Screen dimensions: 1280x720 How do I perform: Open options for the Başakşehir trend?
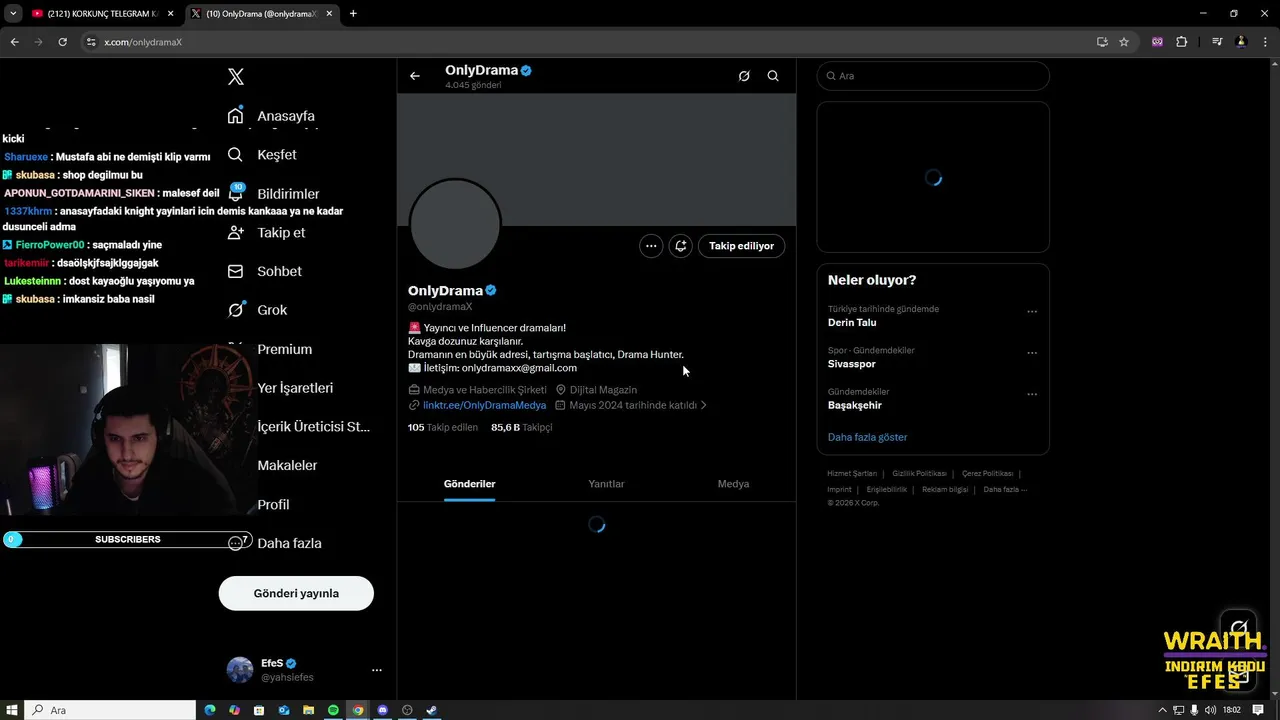coord(1032,394)
